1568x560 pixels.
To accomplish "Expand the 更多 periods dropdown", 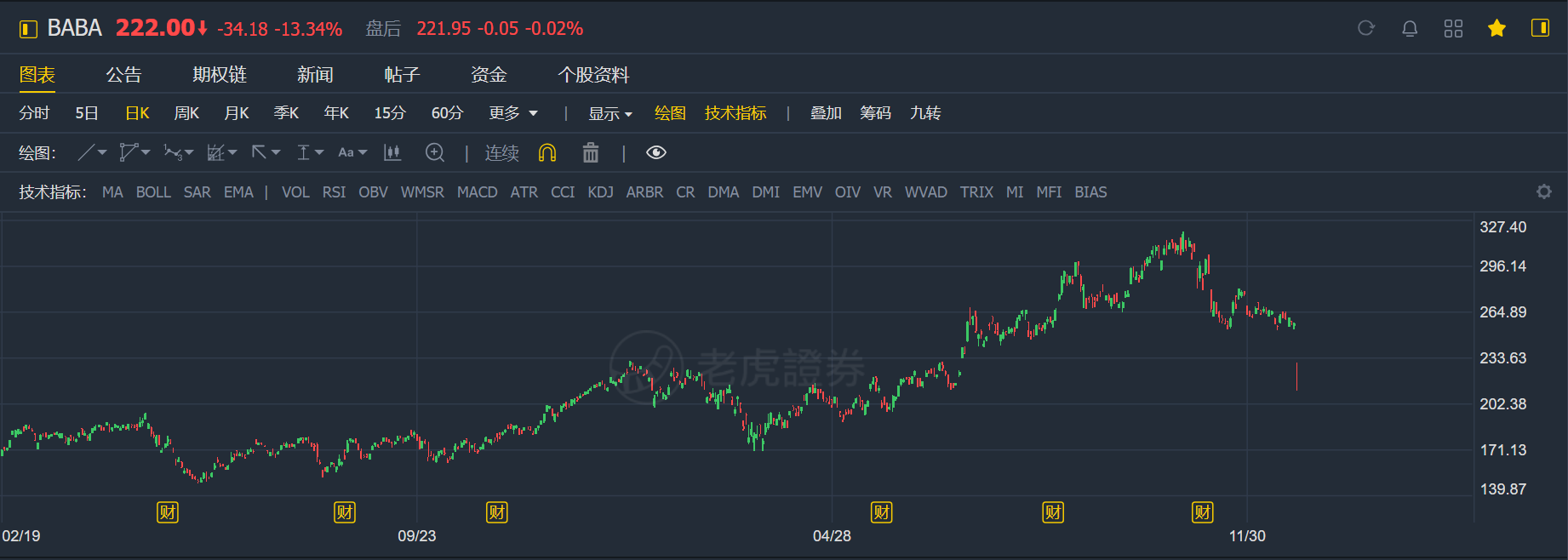I will coord(513,113).
